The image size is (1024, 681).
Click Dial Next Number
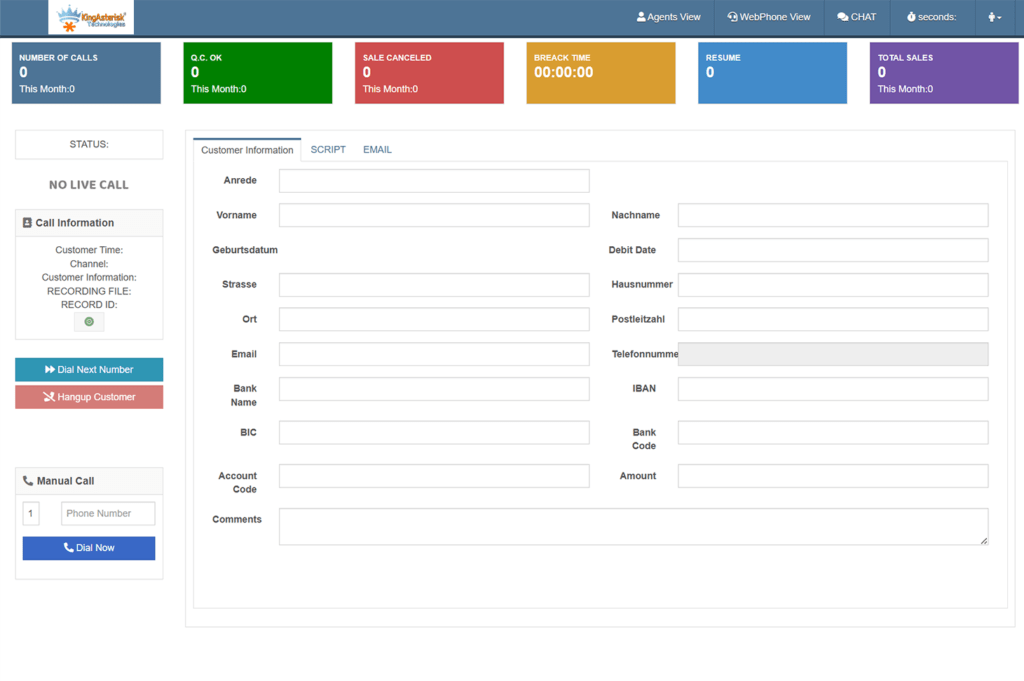[88, 369]
